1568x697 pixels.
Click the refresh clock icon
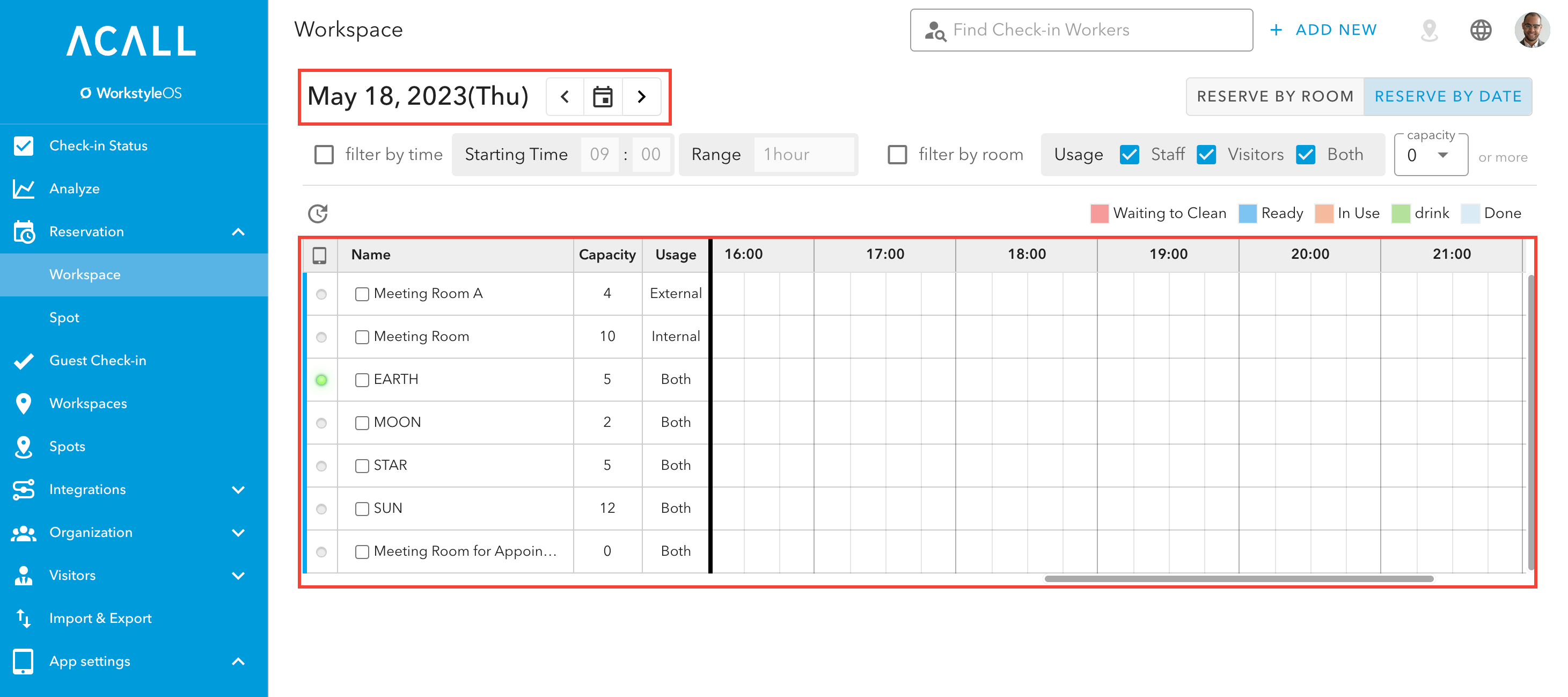(x=318, y=213)
